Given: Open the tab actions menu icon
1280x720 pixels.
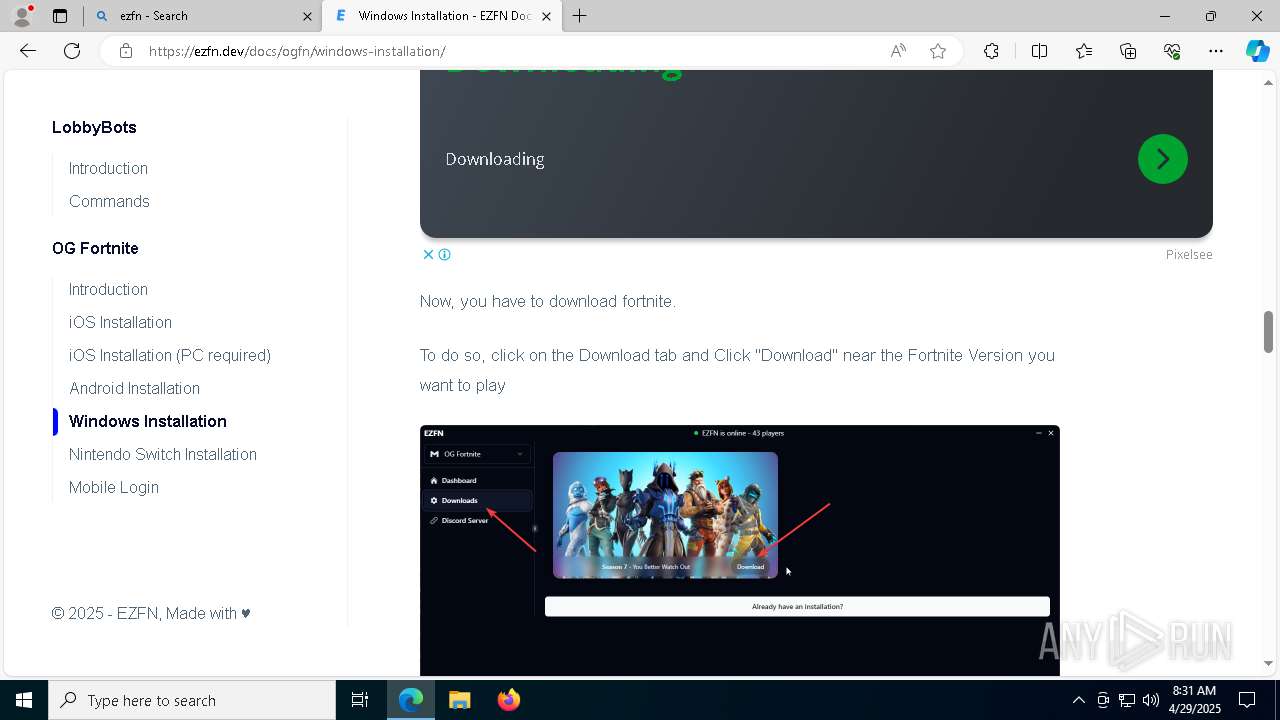Looking at the screenshot, I should pos(60,16).
